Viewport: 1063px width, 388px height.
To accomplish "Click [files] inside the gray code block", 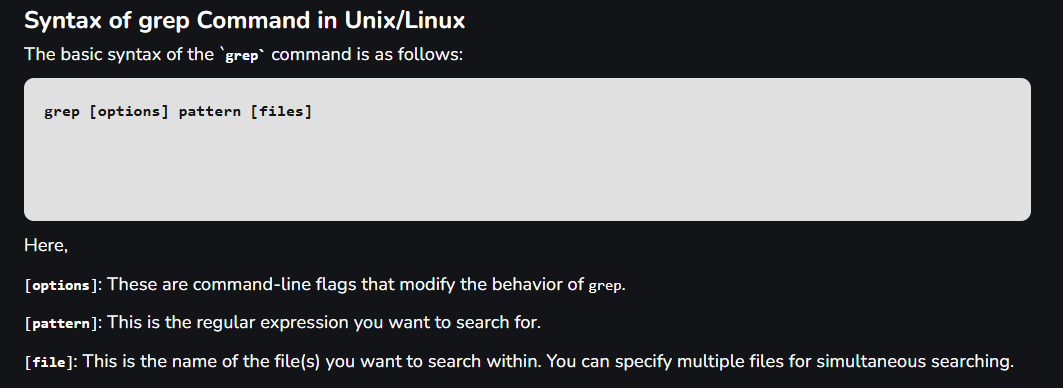I will (x=281, y=112).
